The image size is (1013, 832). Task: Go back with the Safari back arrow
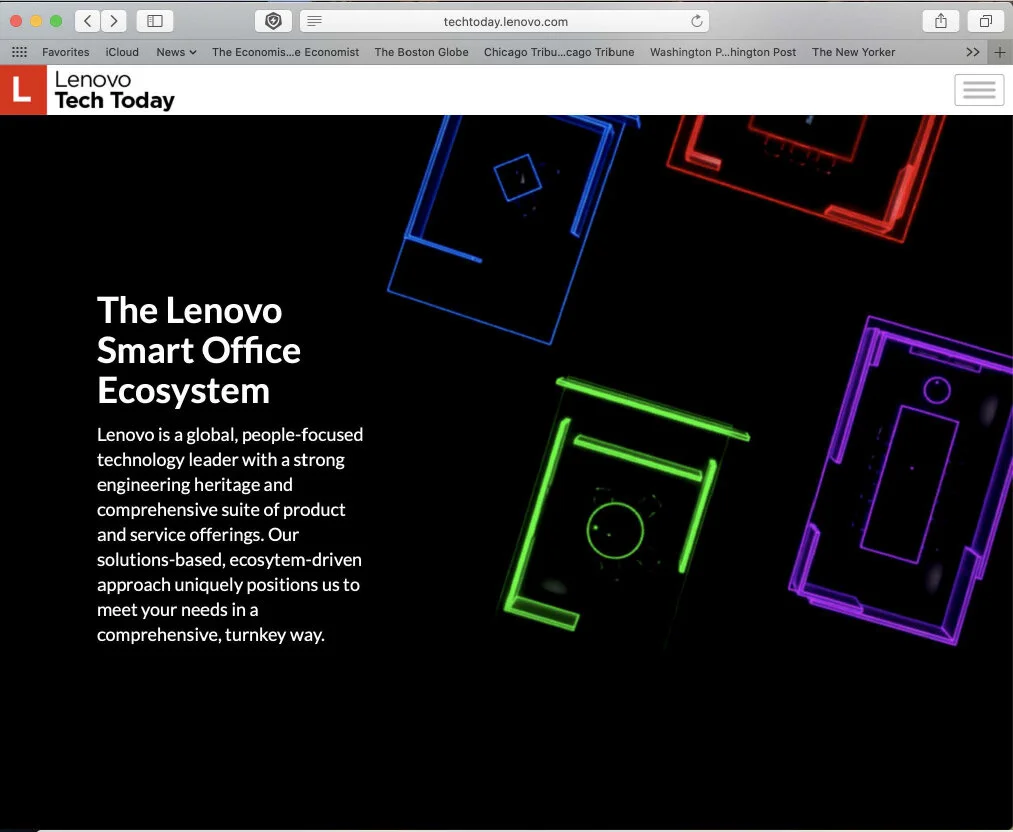pos(88,21)
